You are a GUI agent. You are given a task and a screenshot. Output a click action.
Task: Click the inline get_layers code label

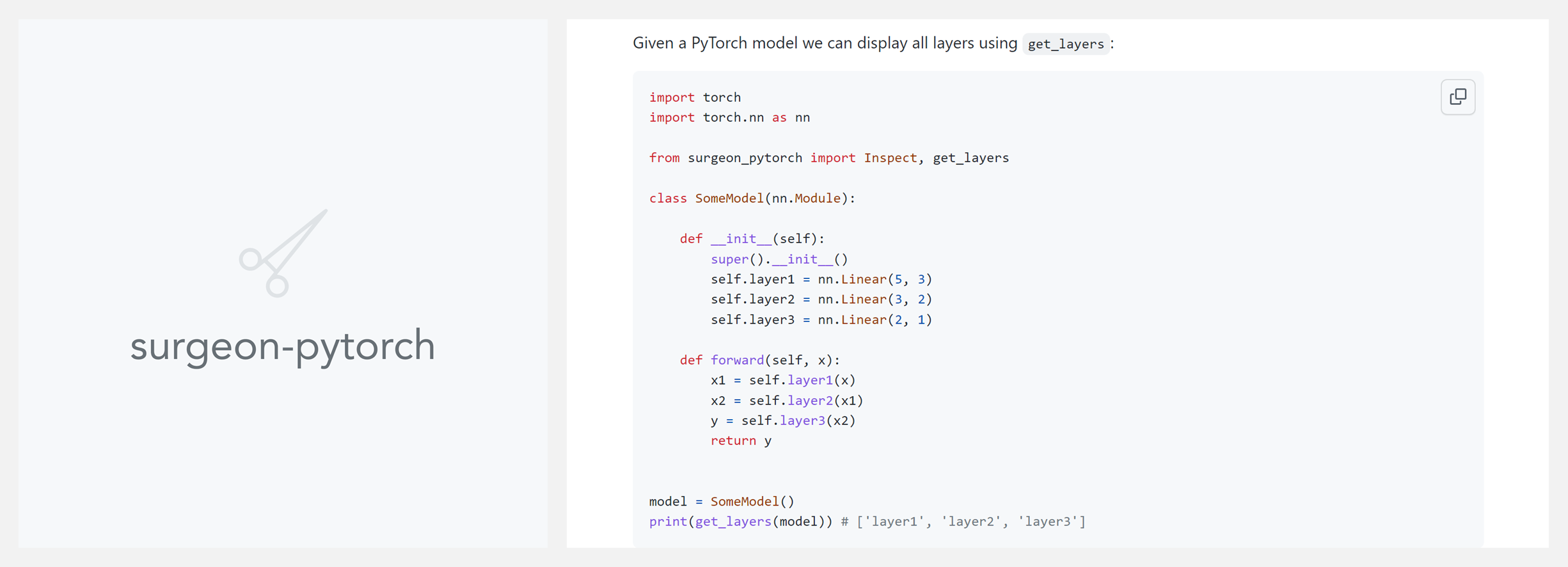click(1066, 44)
